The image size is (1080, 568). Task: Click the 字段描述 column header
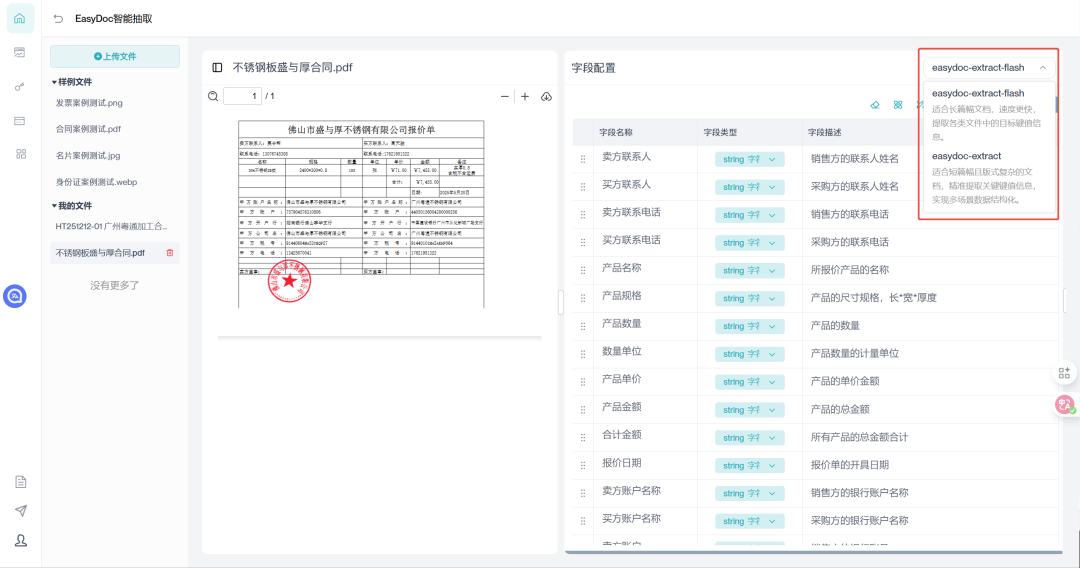[x=825, y=132]
